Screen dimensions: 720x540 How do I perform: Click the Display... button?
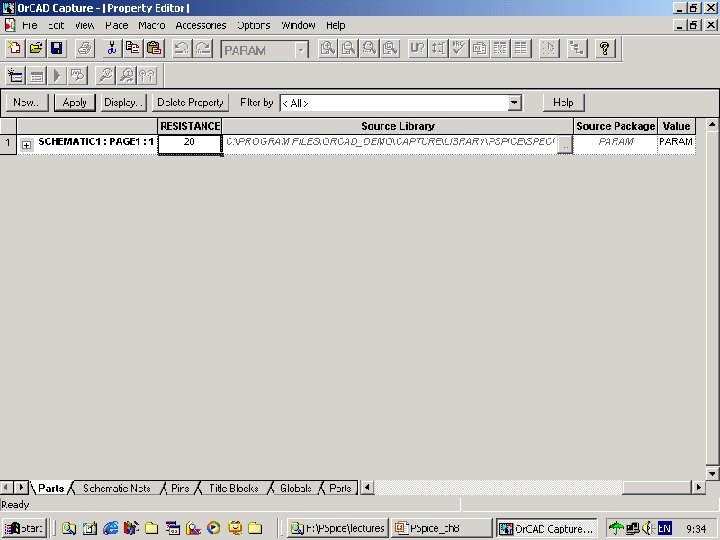(124, 102)
